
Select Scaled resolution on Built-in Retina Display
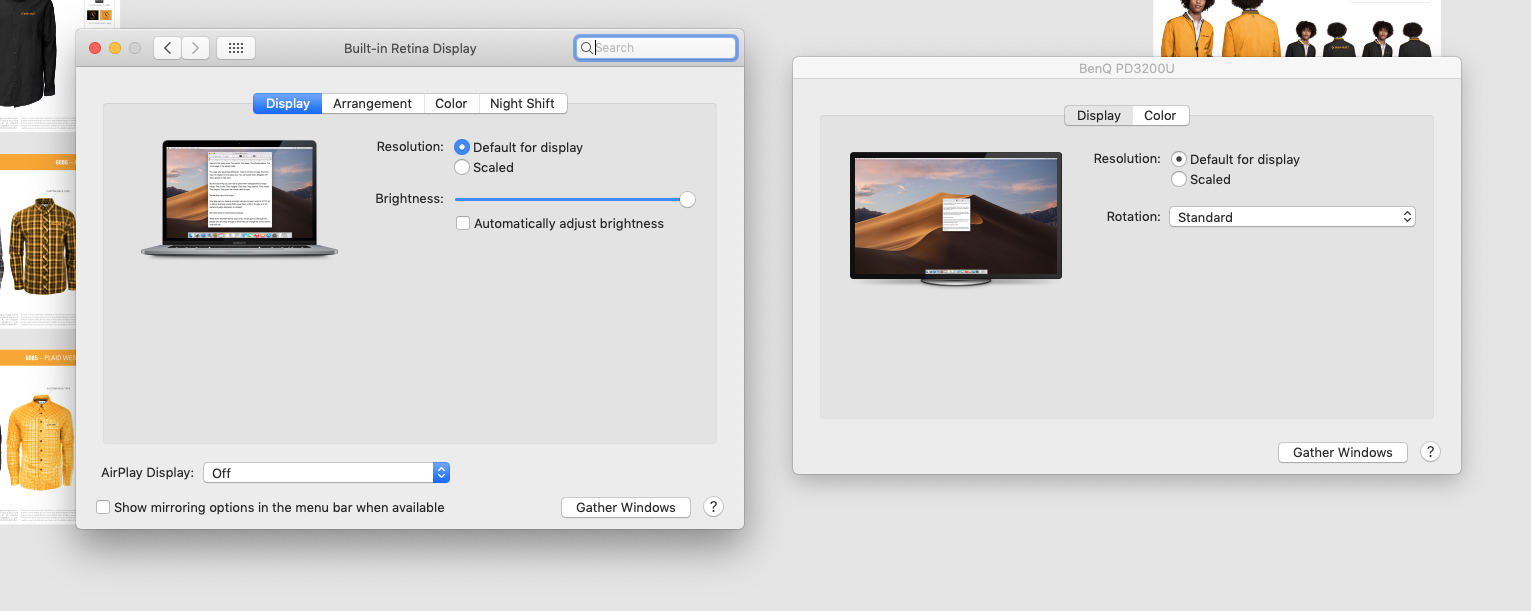(x=462, y=167)
